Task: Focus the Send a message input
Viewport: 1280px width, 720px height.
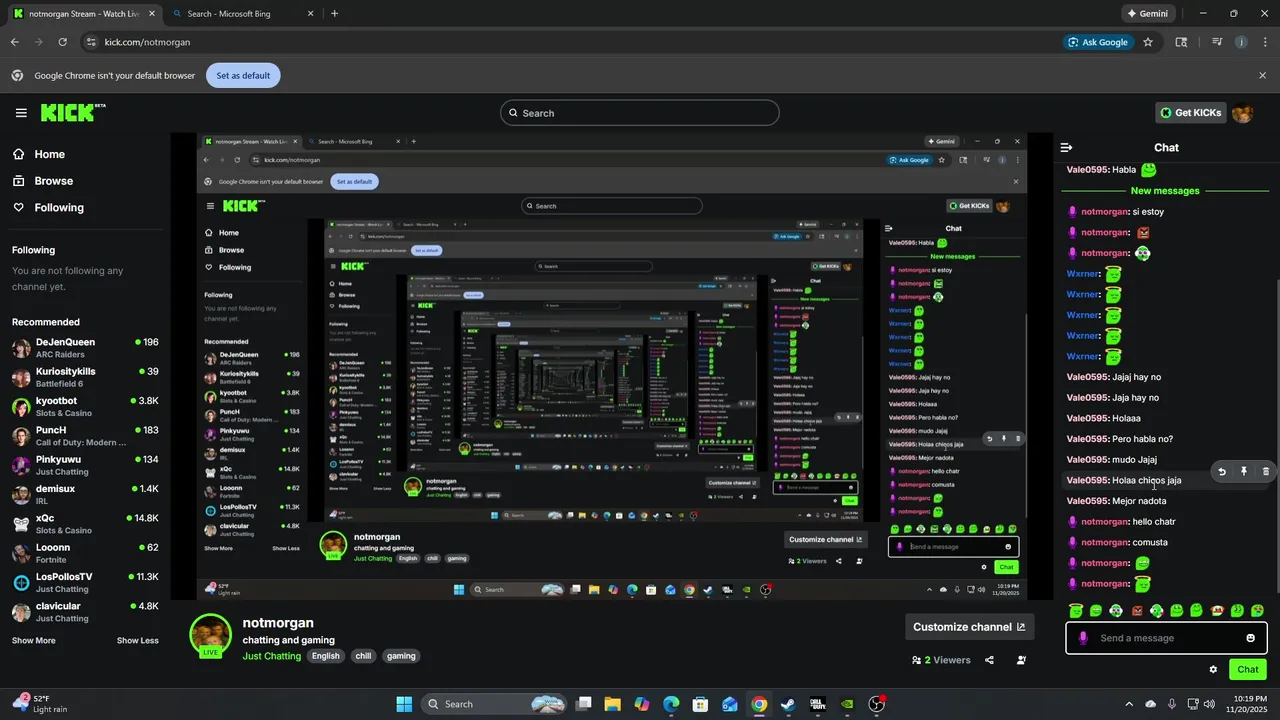Action: coord(1165,638)
